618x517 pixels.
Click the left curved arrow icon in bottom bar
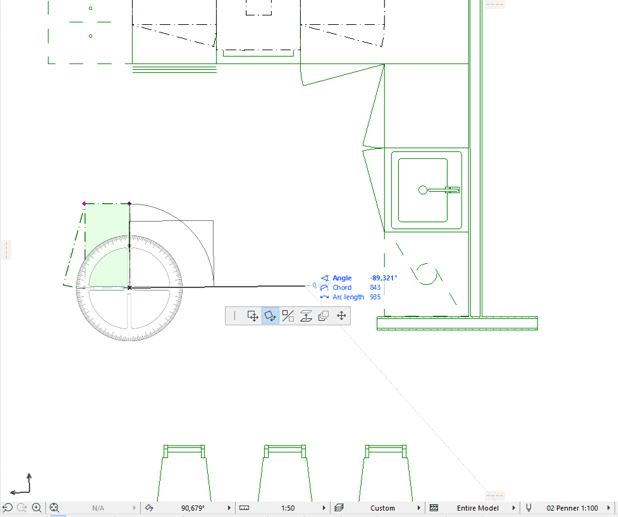7,508
